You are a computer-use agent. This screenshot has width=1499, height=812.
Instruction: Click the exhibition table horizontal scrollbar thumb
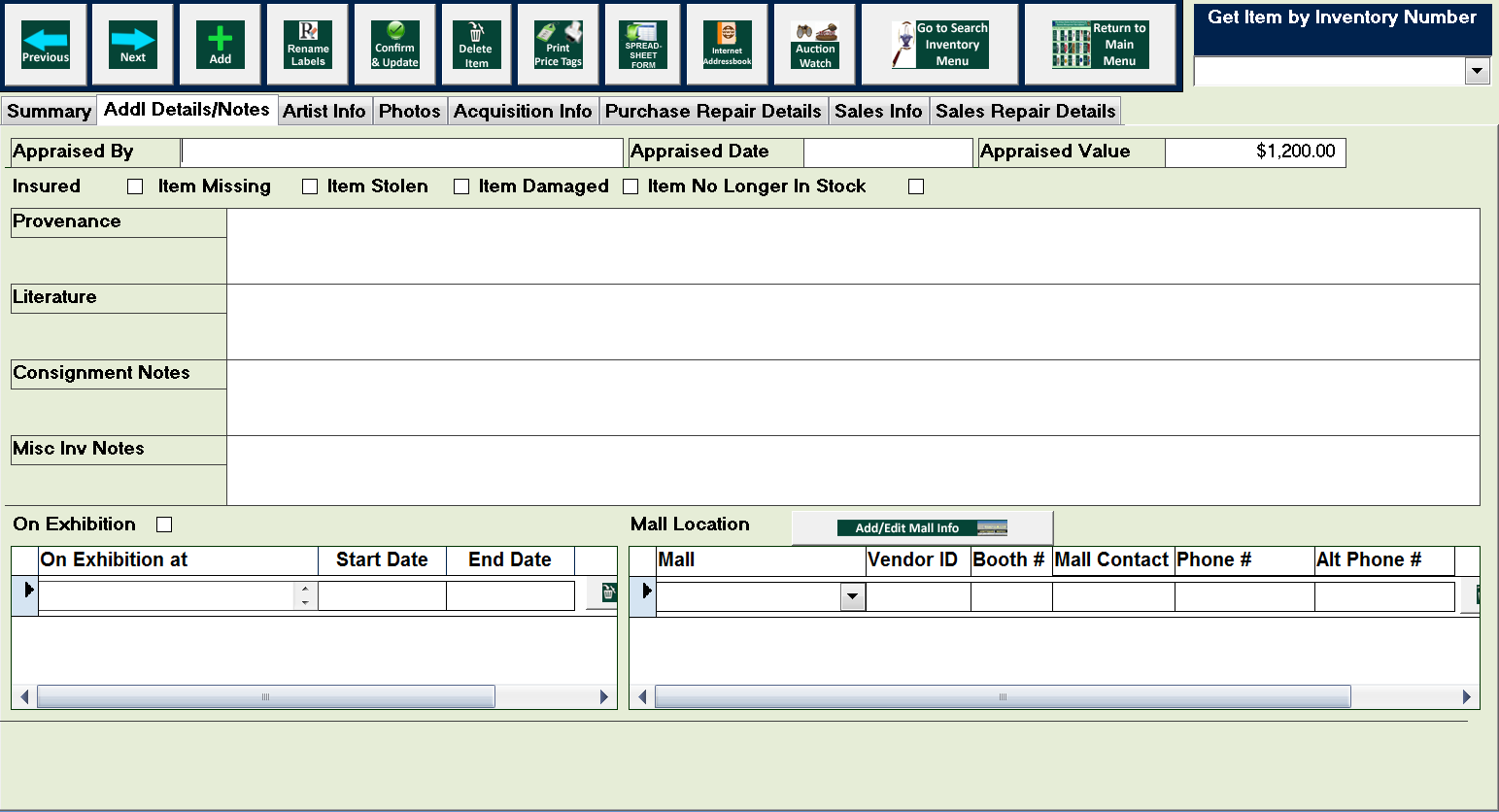click(x=265, y=696)
